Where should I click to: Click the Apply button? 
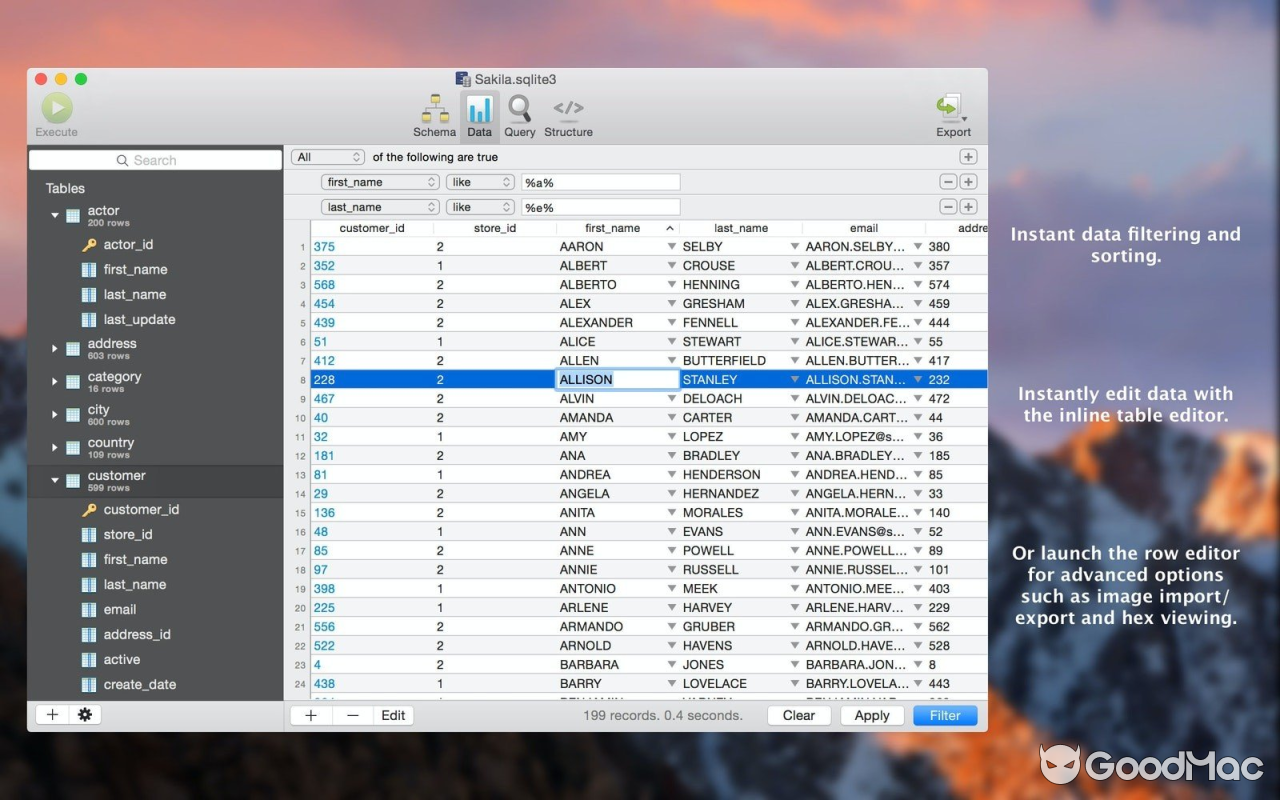[x=871, y=715]
